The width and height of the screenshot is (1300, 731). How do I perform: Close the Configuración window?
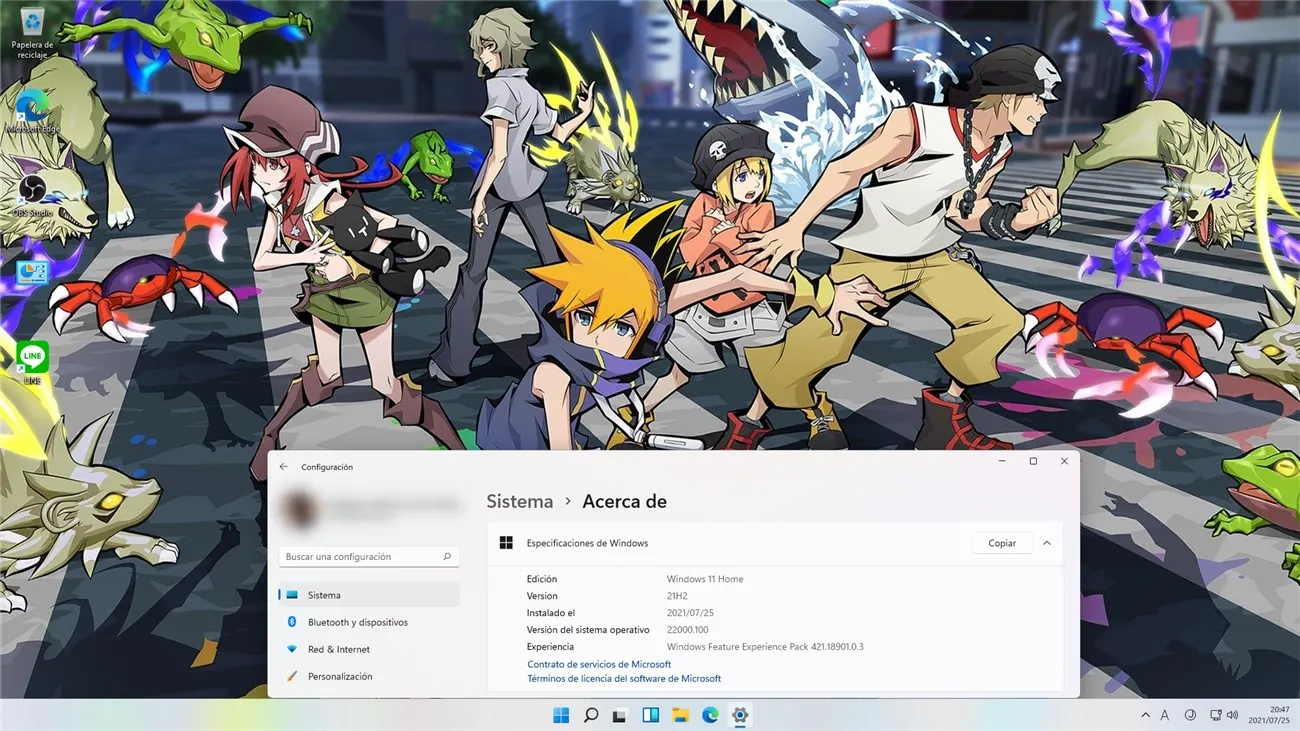tap(1064, 461)
